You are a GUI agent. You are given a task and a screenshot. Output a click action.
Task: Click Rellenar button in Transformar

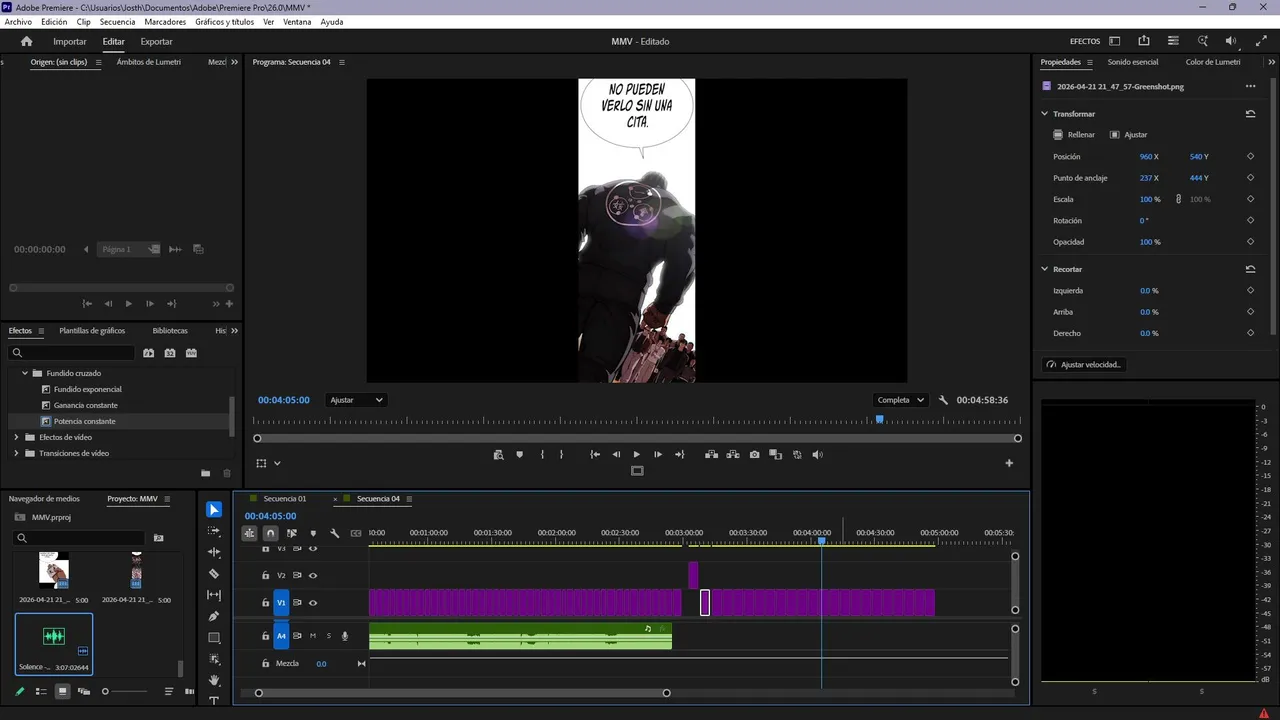[1074, 134]
